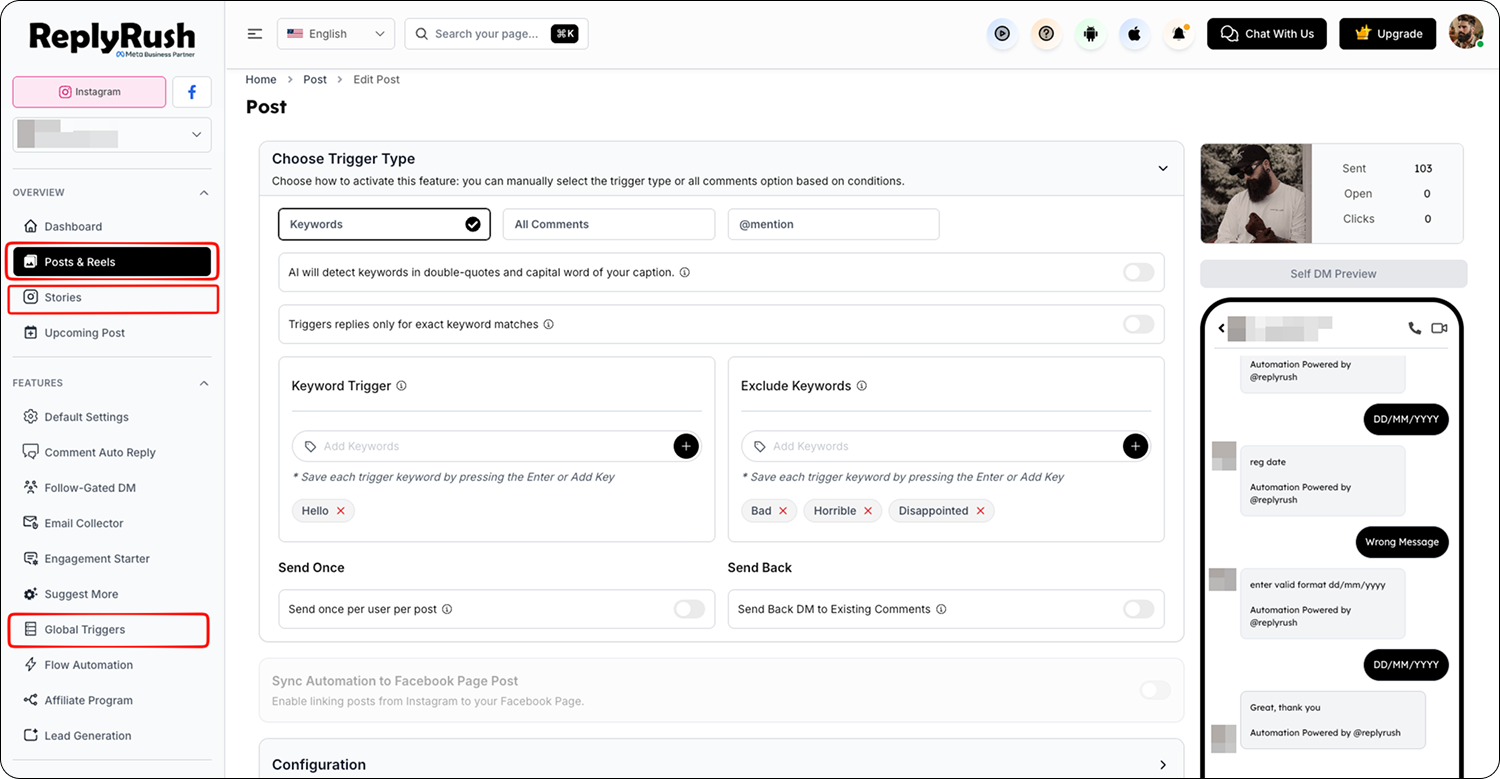
Task: Collapse the Choose Trigger Type panel
Action: (1163, 168)
